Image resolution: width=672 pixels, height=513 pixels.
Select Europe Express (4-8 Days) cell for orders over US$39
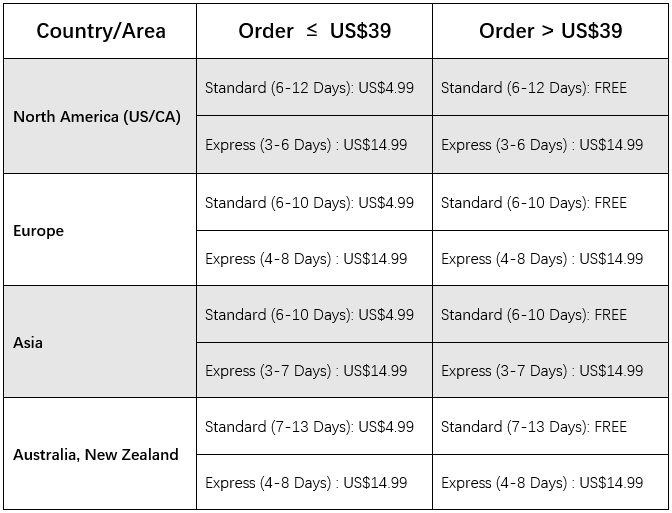(550, 258)
